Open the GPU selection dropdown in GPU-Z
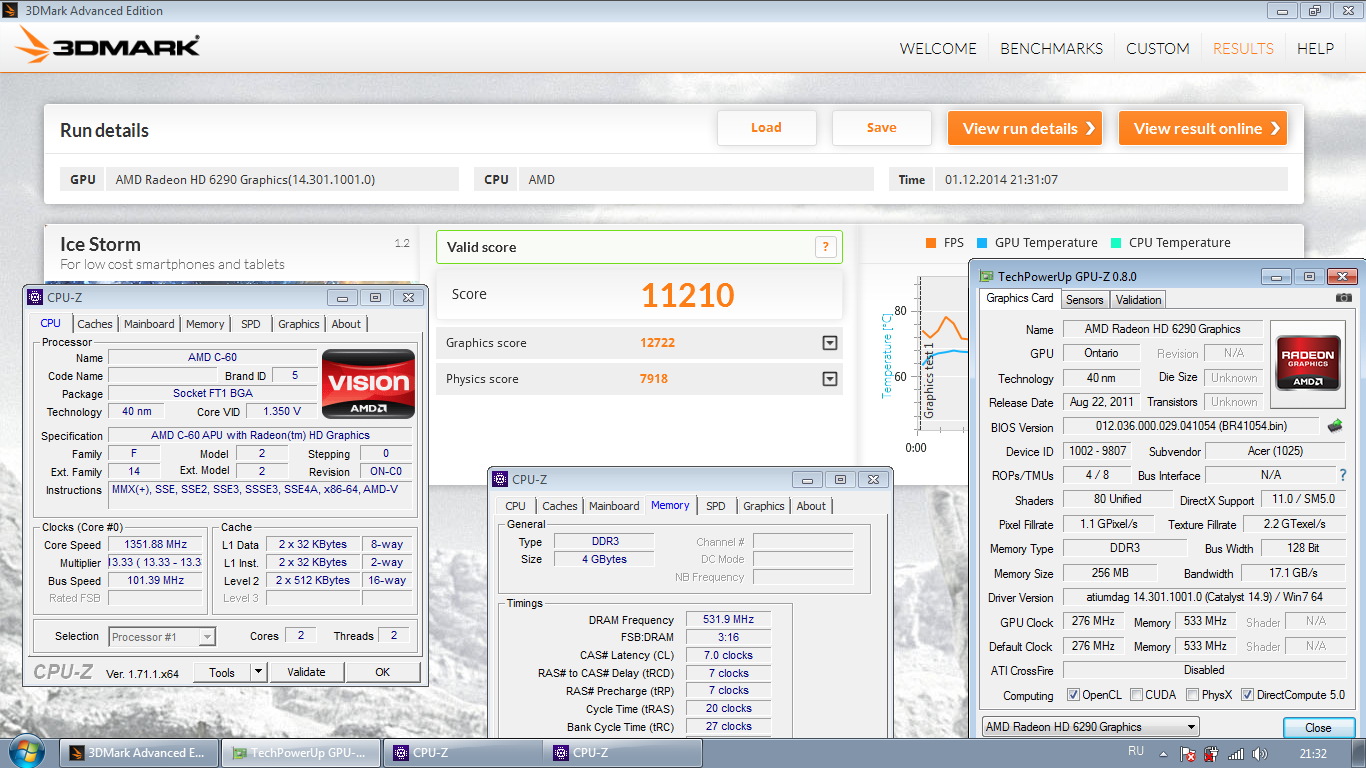1366x768 pixels. pyautogui.click(x=1090, y=727)
